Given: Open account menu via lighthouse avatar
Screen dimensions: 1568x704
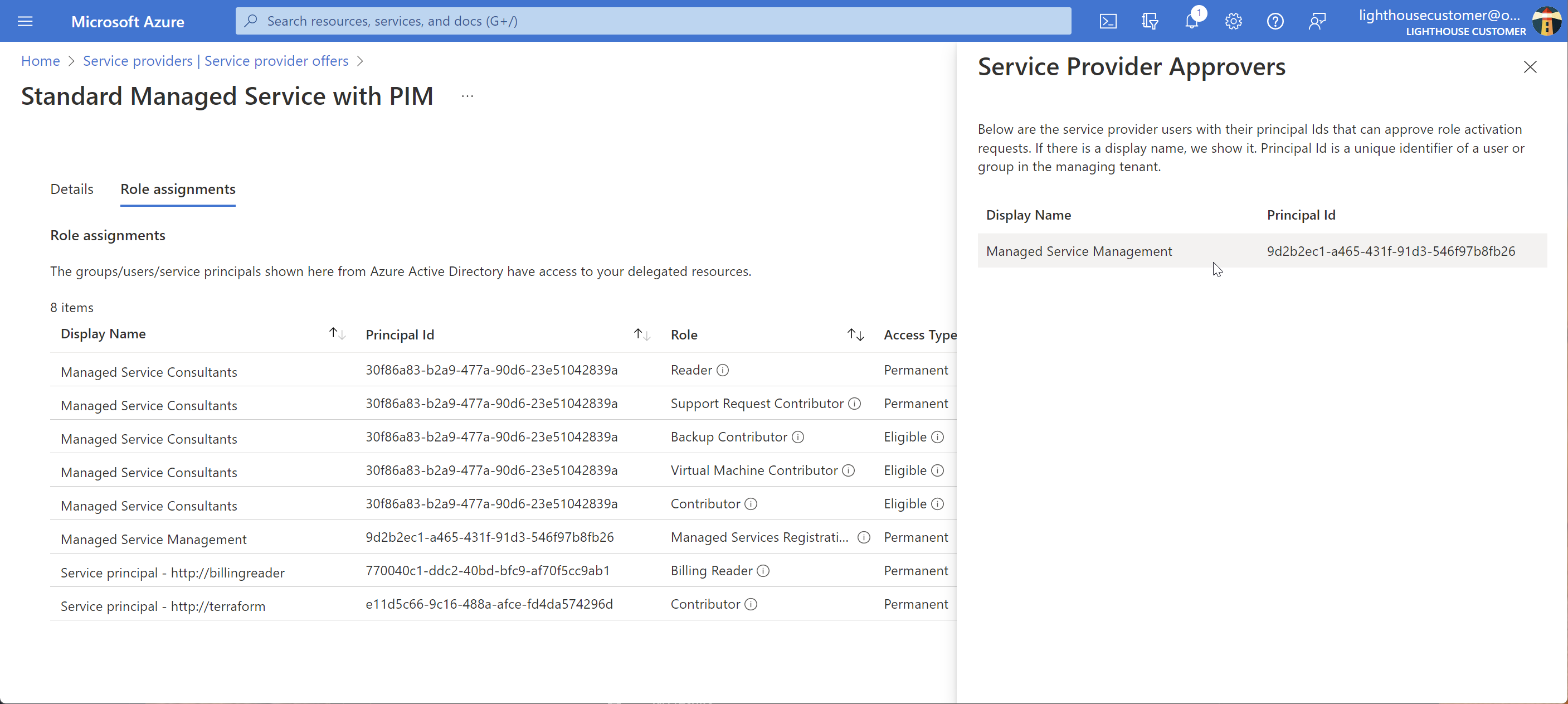Looking at the screenshot, I should [1548, 21].
